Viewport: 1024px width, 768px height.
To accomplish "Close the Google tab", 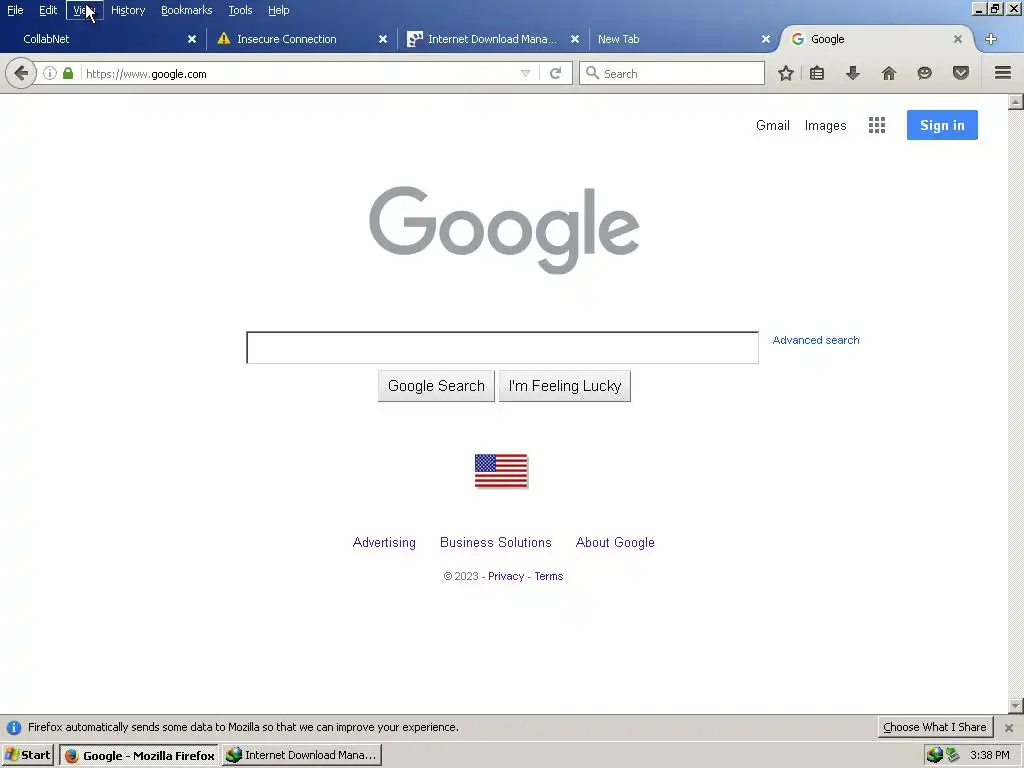I will (957, 39).
